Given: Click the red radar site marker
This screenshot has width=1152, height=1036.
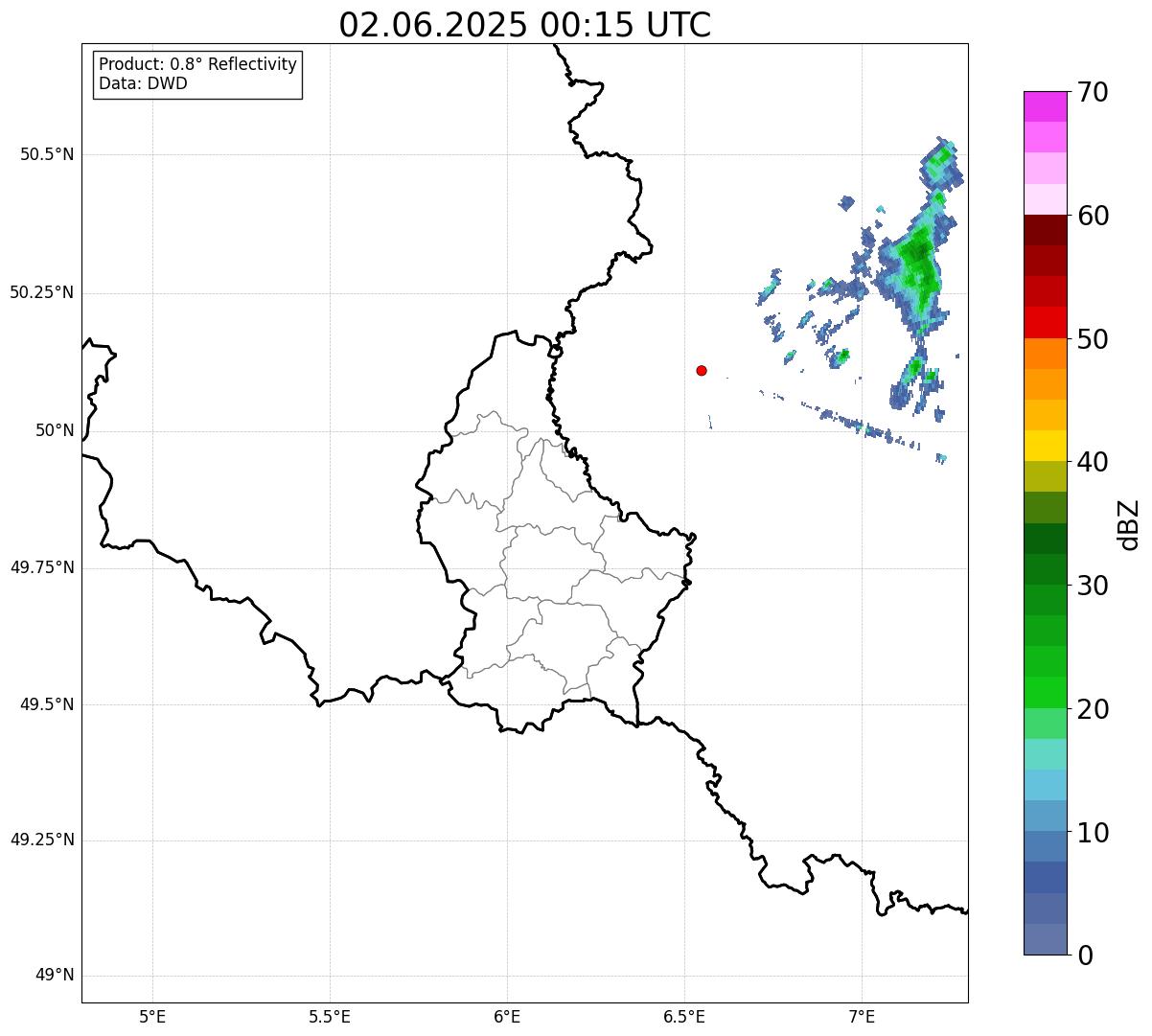Looking at the screenshot, I should point(702,370).
